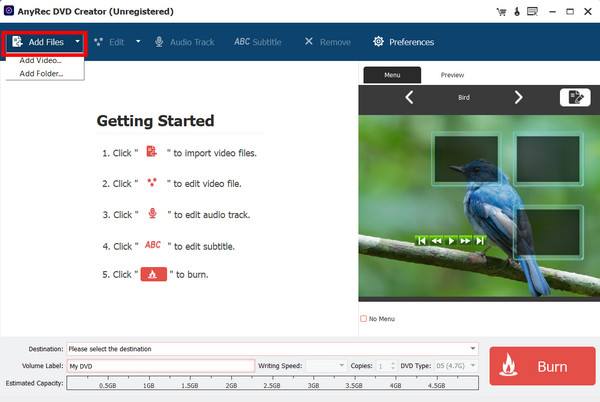Viewport: 600px width, 402px height.
Task: Click skip to last in the menu template controls
Action: coord(479,241)
